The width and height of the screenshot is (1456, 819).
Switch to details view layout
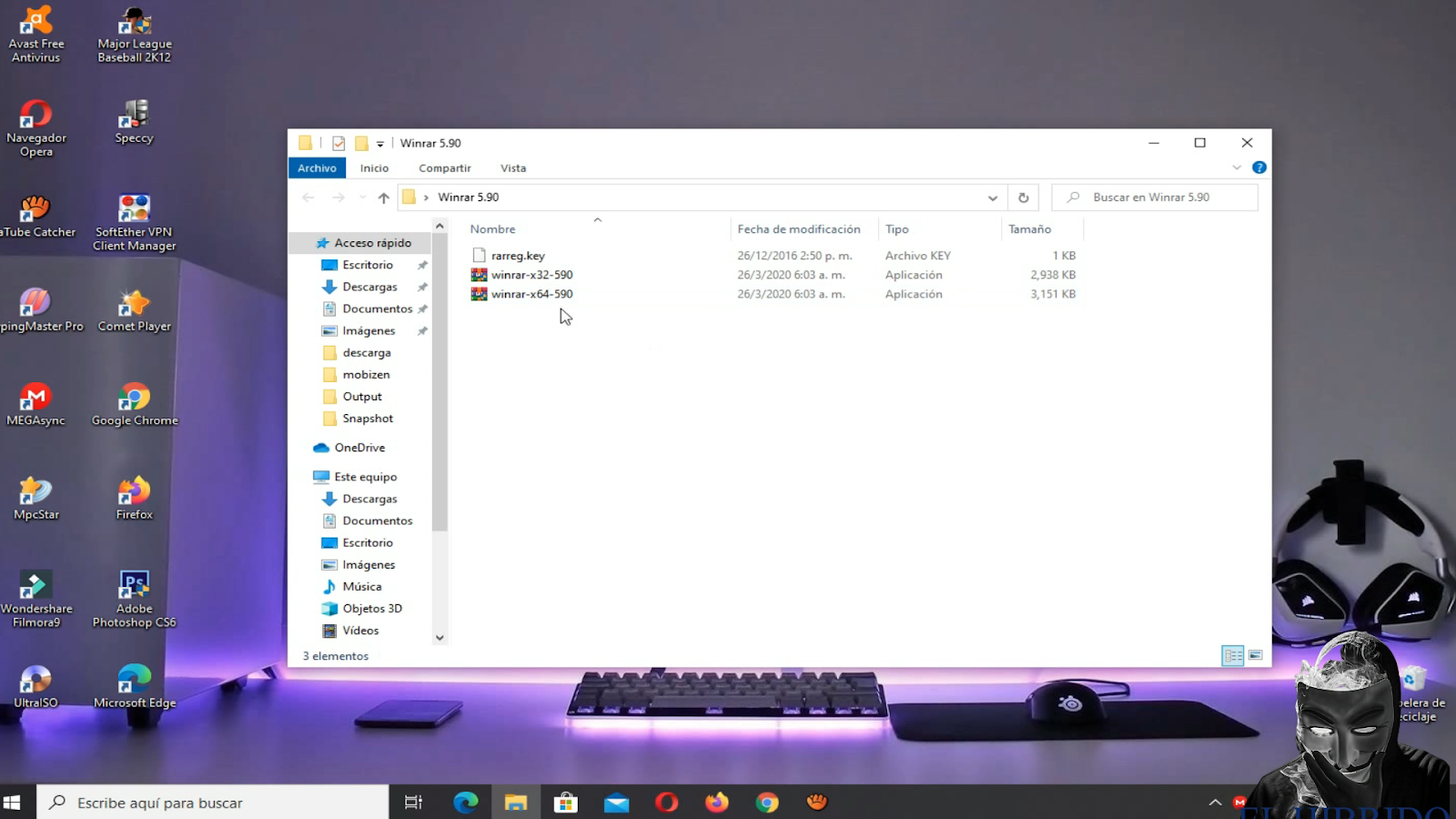pos(1233,655)
